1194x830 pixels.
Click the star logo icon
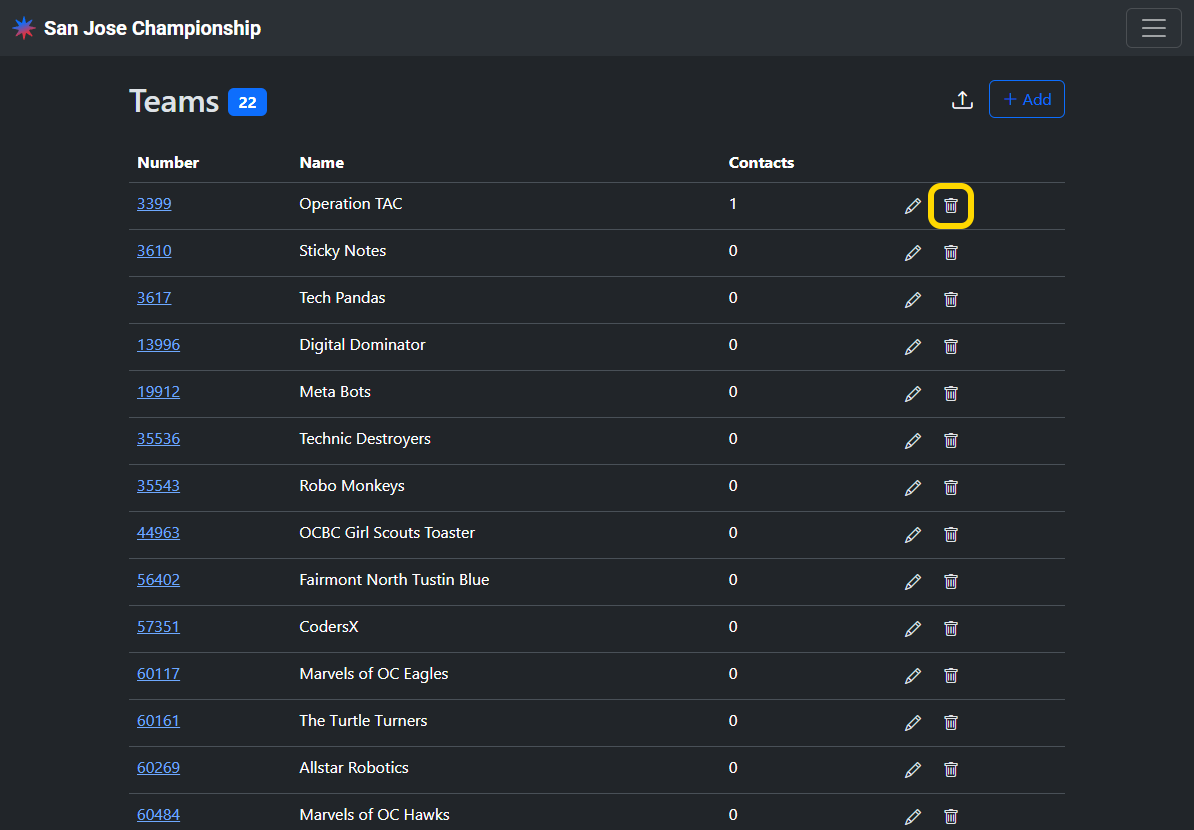pos(24,28)
